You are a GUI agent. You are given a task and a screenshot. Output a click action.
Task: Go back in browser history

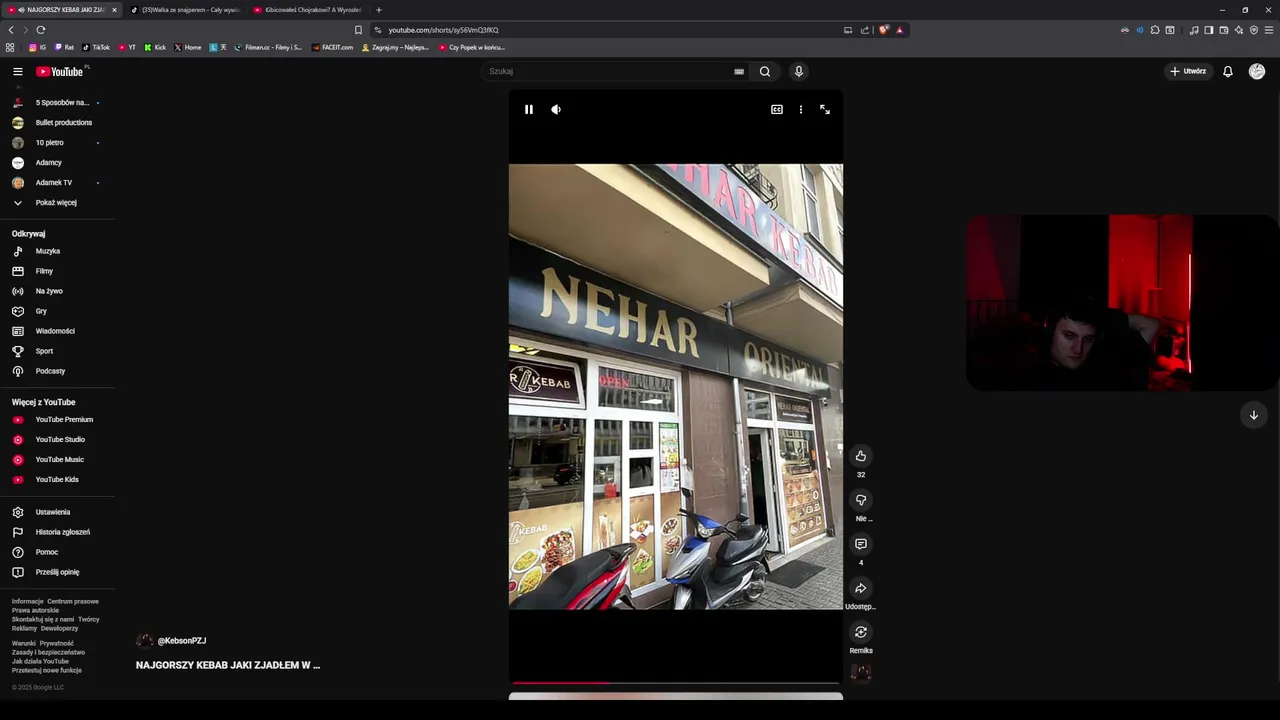11,30
